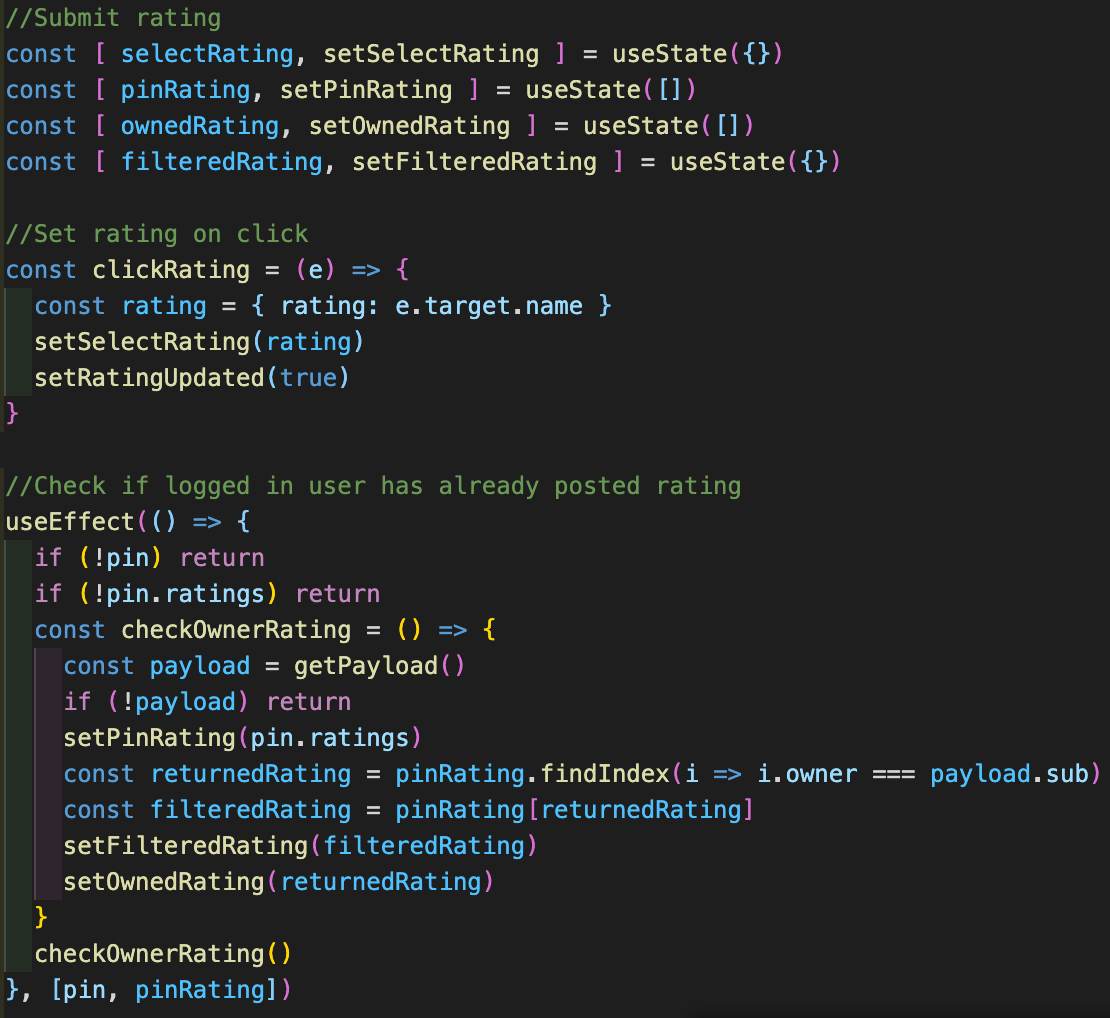Click 'returnedRating' in its const declaration
The width and height of the screenshot is (1110, 1018).
pyautogui.click(x=251, y=774)
